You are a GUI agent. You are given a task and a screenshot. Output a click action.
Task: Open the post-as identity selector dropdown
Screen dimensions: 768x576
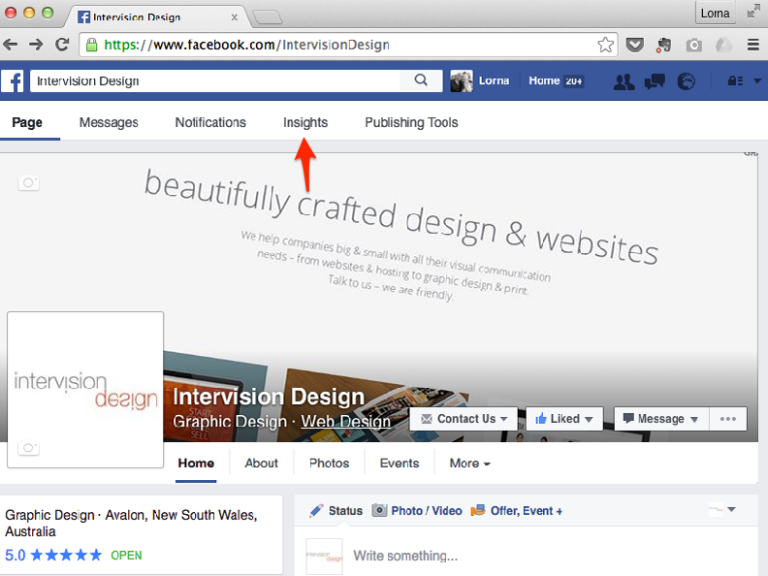point(722,509)
